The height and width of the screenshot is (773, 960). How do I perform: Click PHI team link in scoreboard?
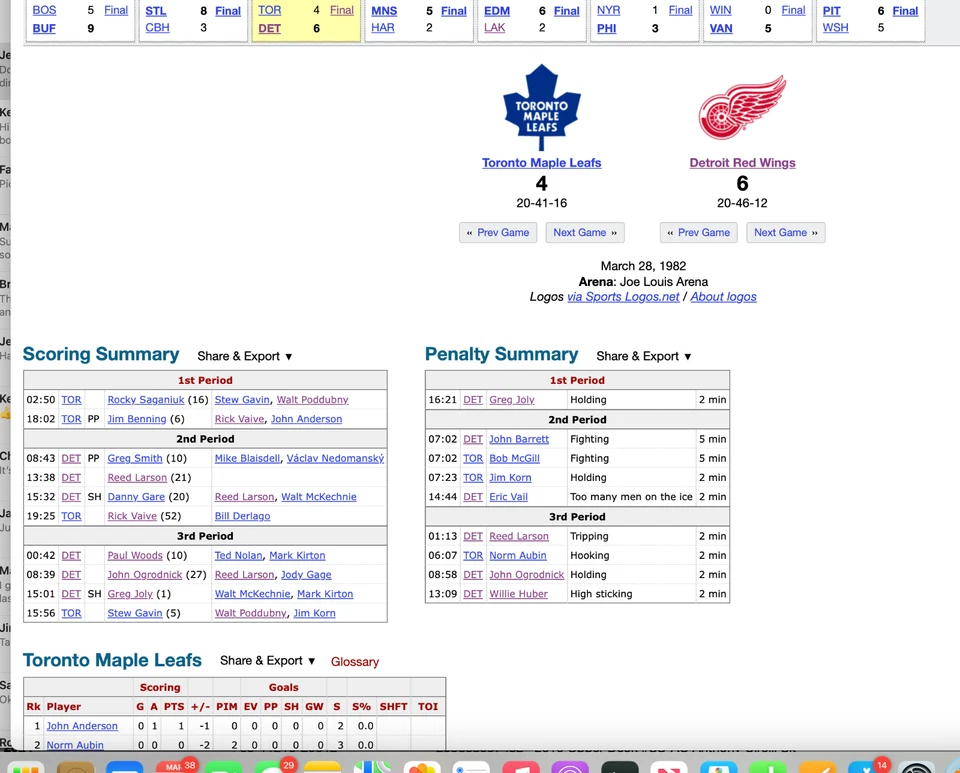click(x=607, y=28)
